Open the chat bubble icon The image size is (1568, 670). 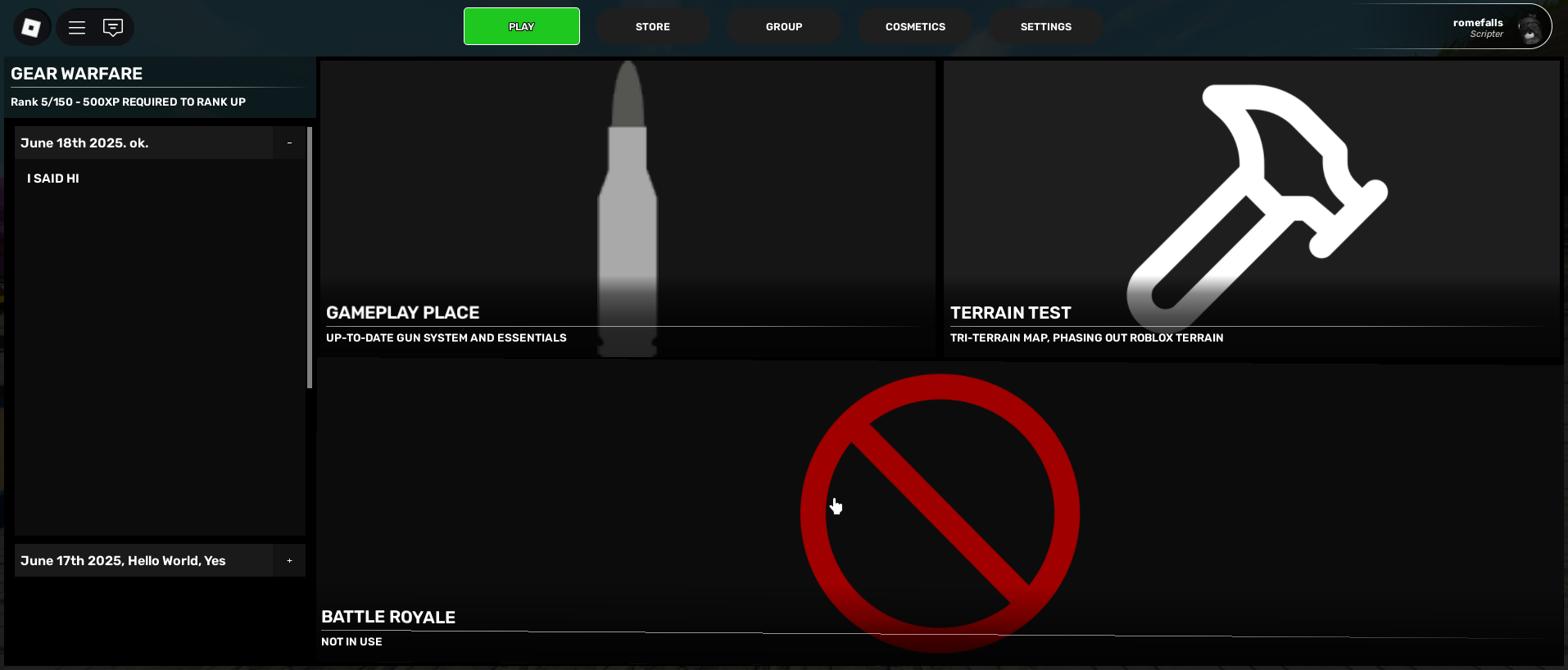113,28
